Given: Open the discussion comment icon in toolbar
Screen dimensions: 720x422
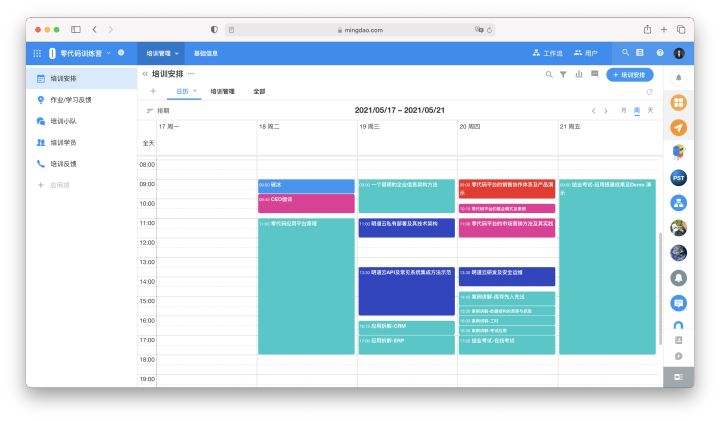Looking at the screenshot, I should point(595,74).
